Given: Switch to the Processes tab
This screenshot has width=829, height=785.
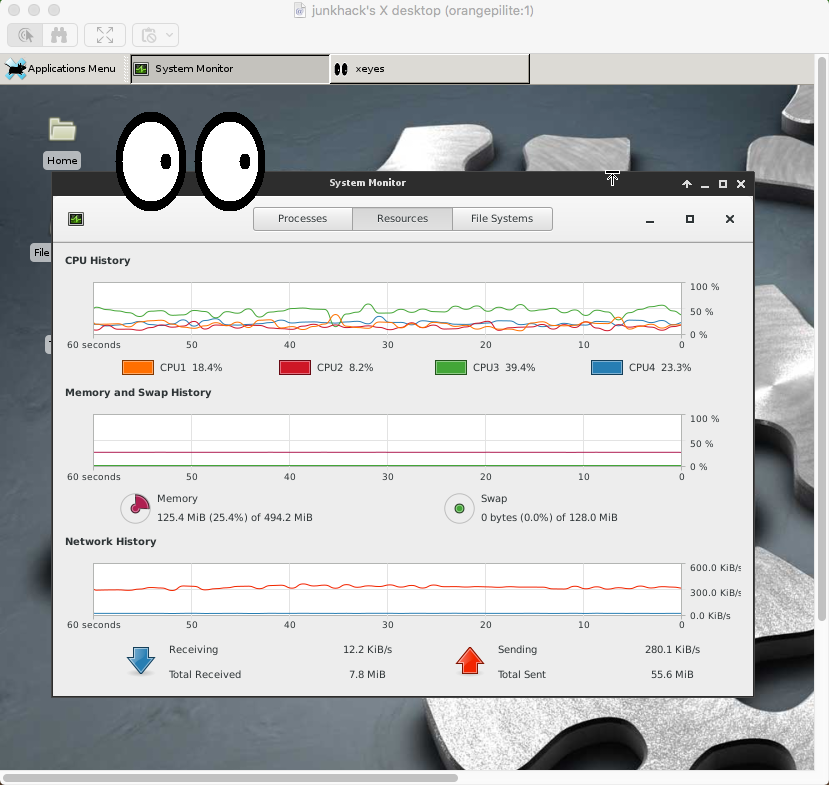Looking at the screenshot, I should 302,219.
